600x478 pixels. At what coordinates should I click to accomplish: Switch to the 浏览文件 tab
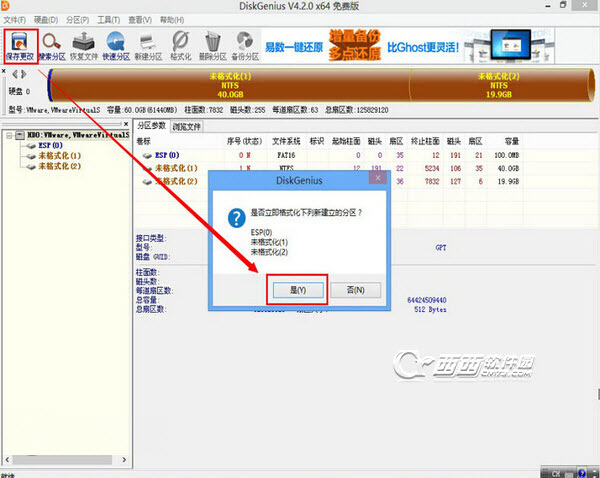(x=186, y=127)
